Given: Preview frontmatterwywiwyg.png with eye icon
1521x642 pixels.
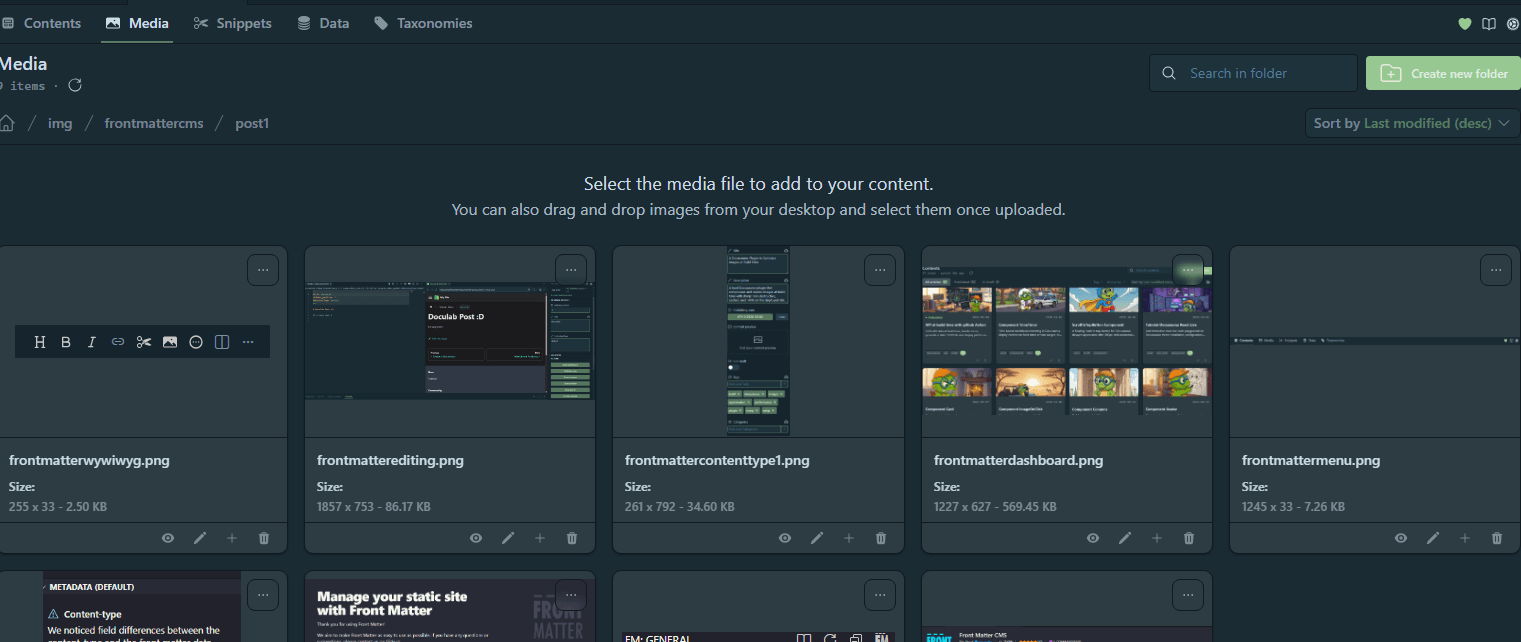Looking at the screenshot, I should [168, 538].
